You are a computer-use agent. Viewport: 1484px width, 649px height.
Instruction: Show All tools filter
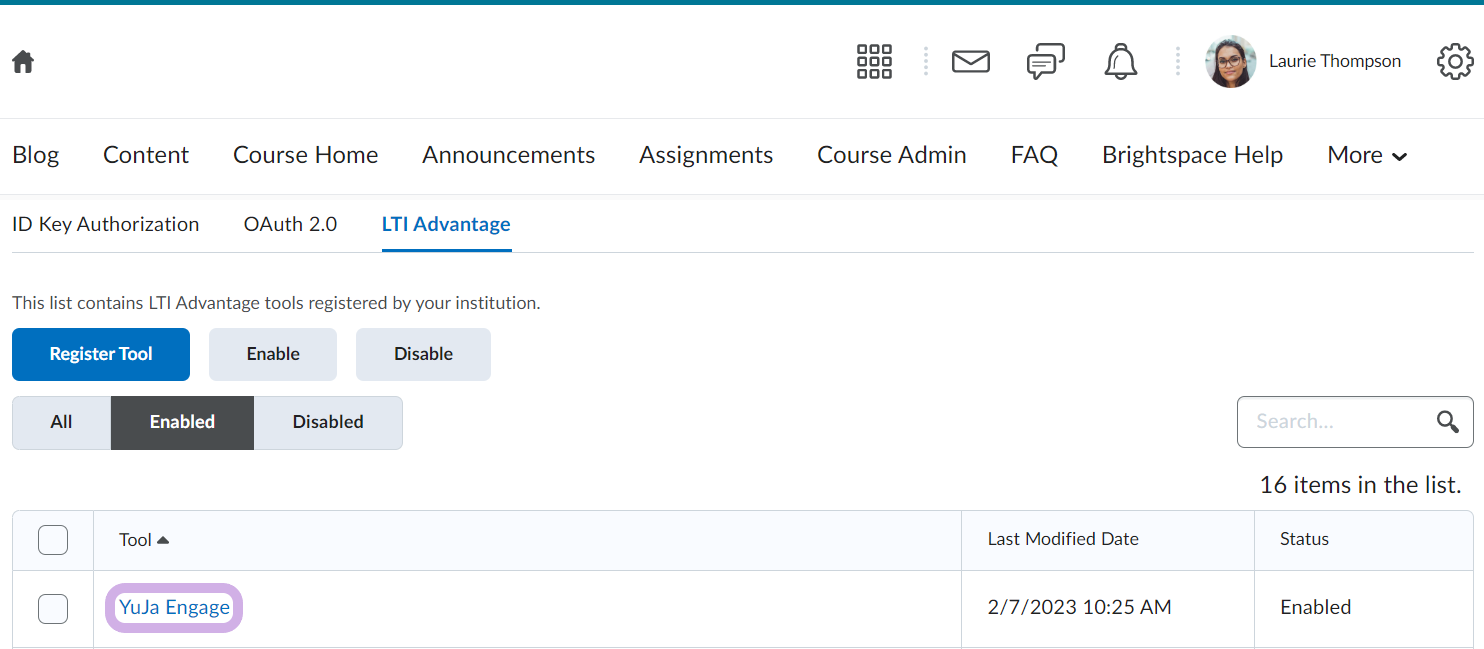click(61, 422)
